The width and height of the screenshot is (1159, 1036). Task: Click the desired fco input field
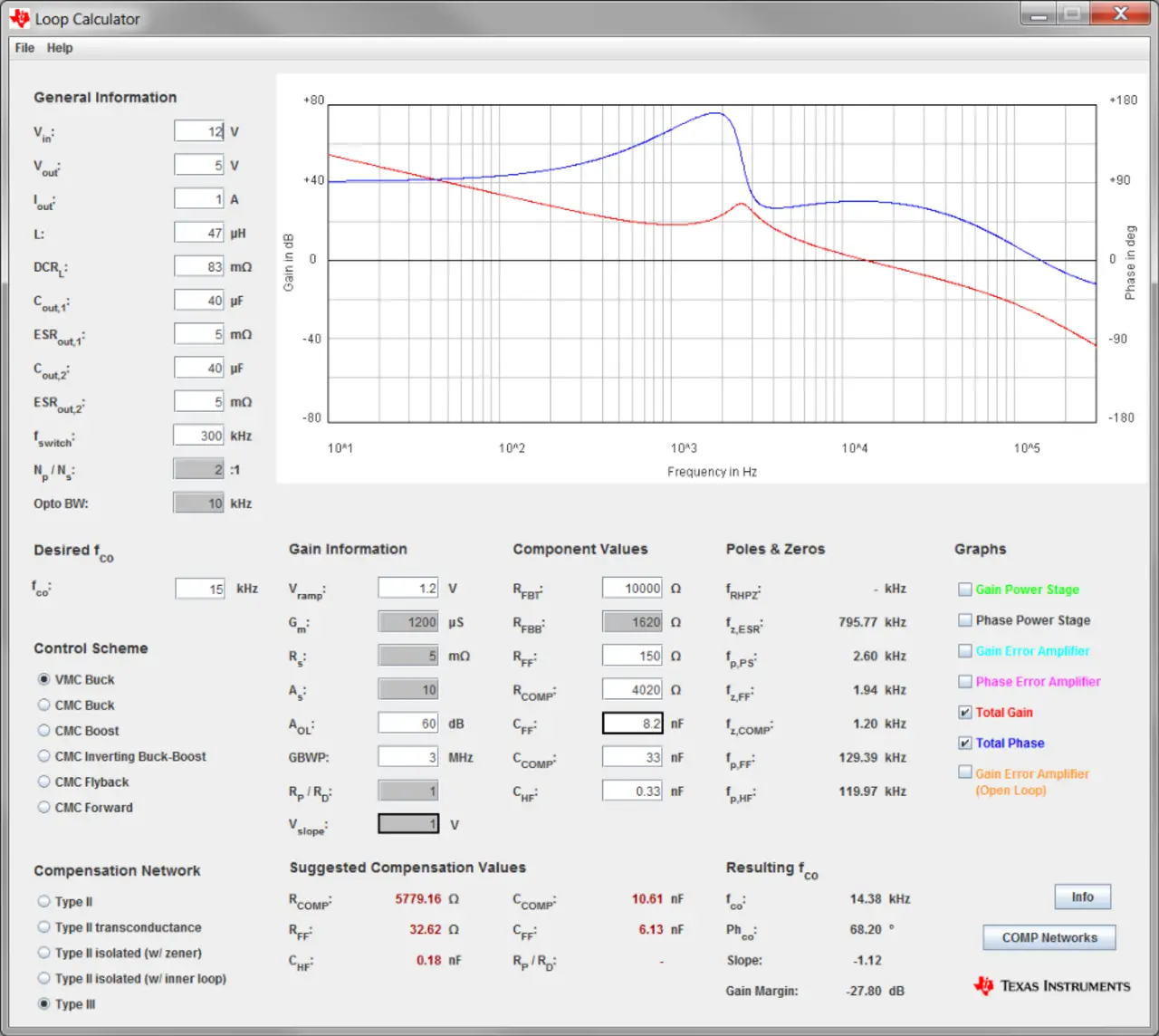(x=200, y=590)
